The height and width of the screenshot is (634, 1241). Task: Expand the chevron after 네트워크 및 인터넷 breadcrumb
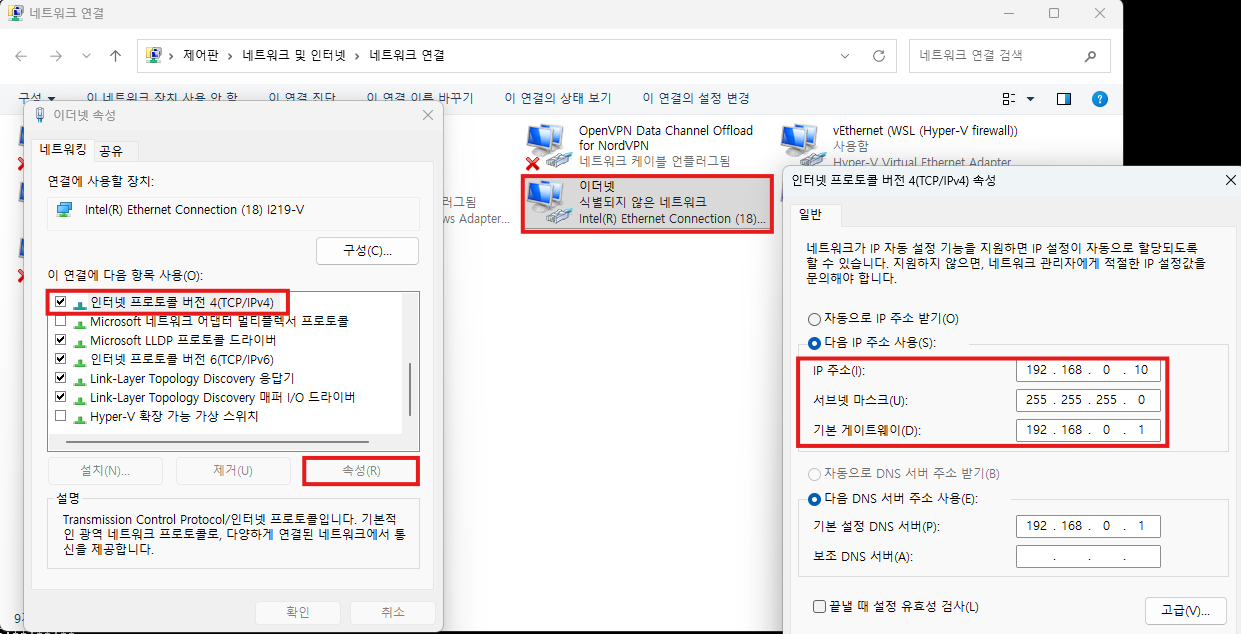coord(358,56)
